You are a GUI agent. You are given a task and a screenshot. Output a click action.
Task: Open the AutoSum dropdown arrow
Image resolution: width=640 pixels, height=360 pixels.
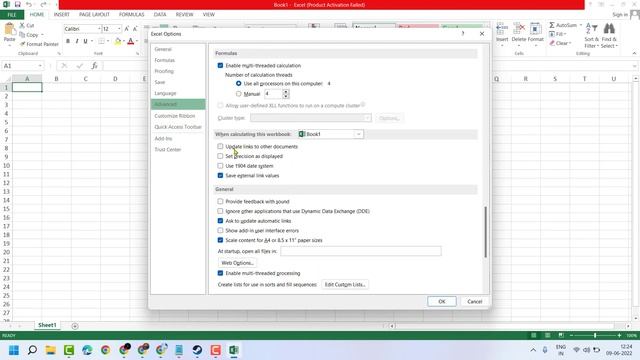coord(581,25)
